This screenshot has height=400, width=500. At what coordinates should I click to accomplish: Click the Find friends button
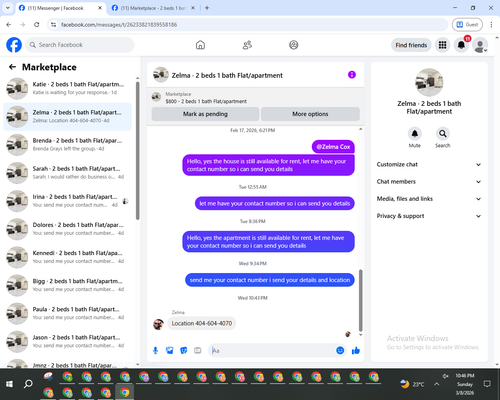tap(411, 45)
